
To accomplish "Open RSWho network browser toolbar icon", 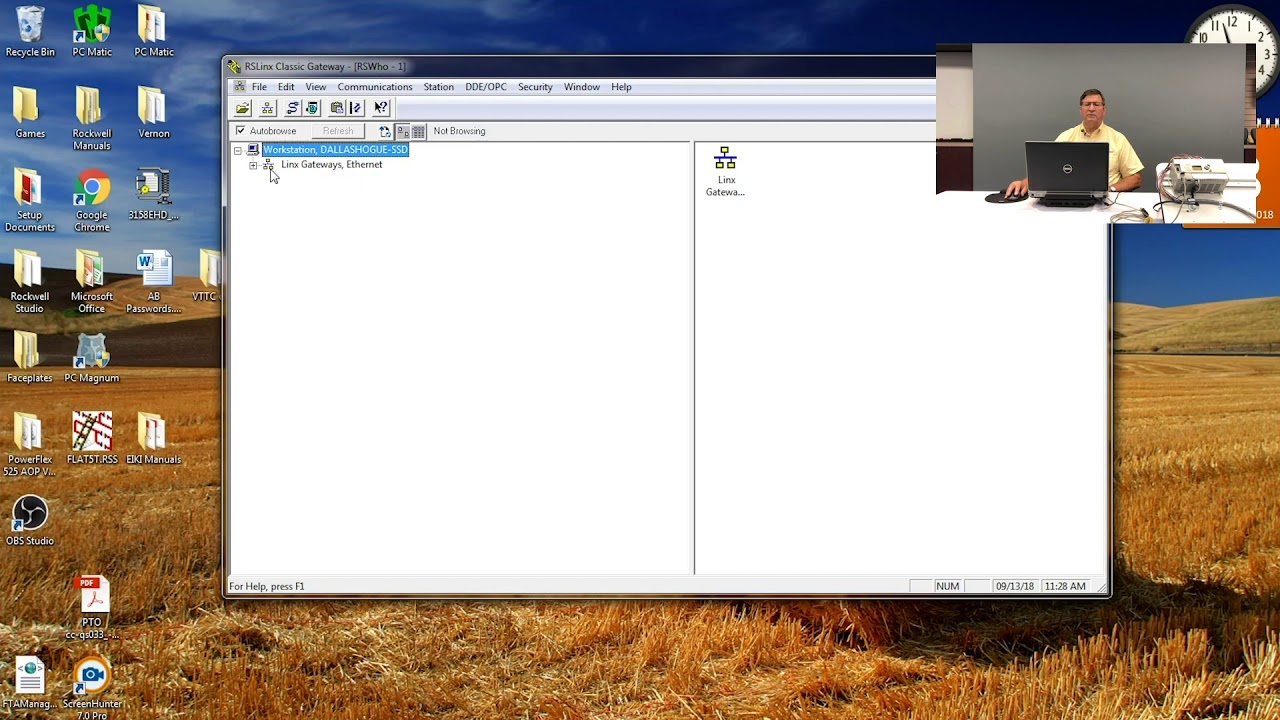I will tap(267, 108).
